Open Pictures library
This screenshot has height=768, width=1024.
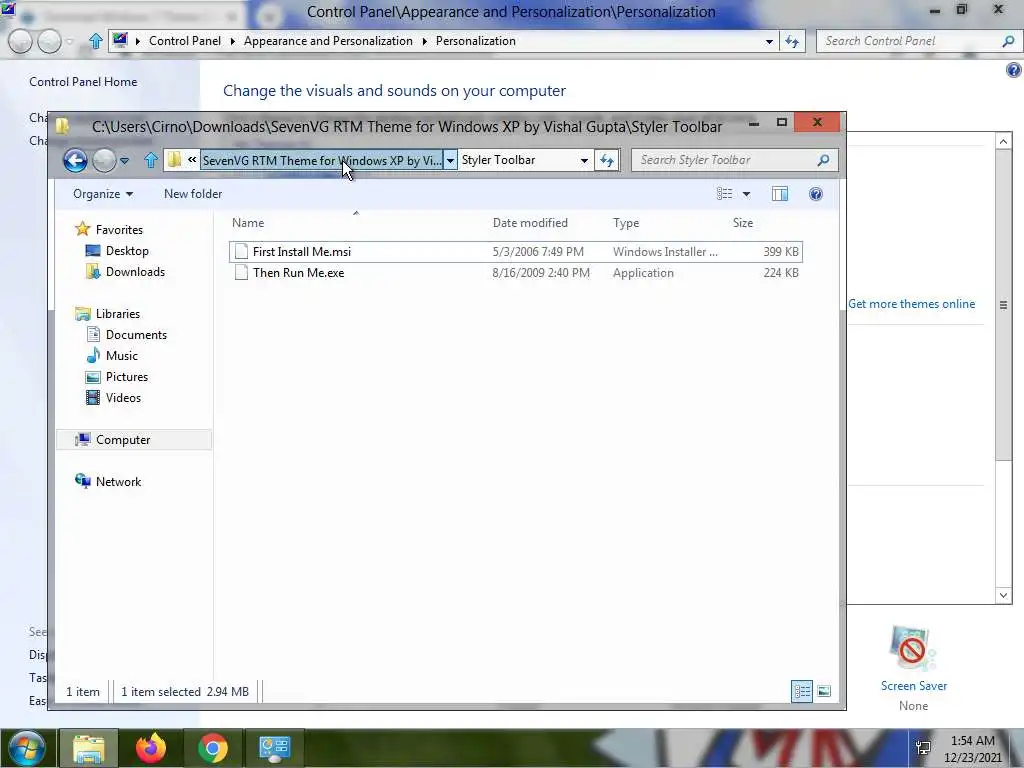pyautogui.click(x=127, y=377)
